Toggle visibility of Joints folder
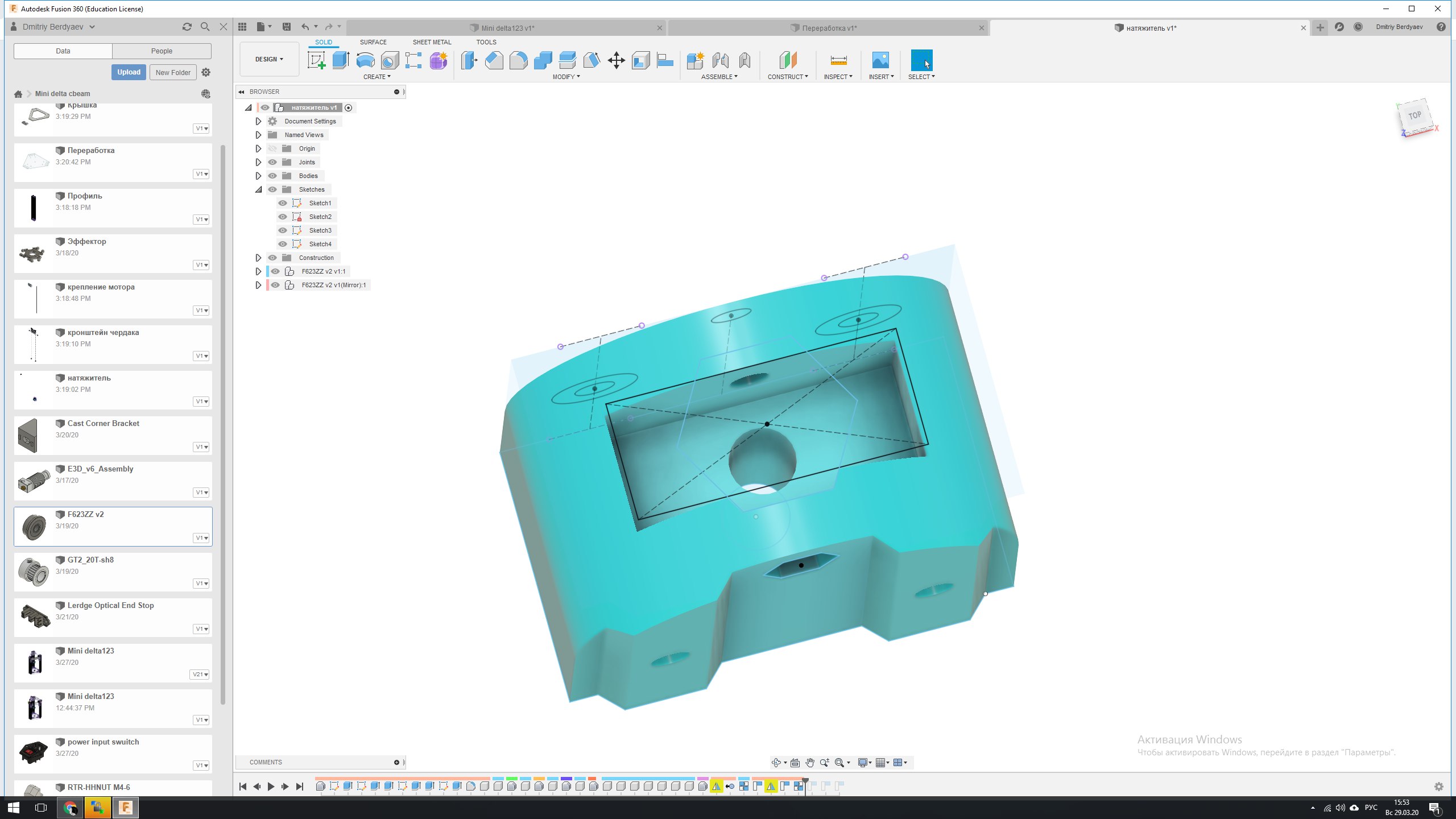The height and width of the screenshot is (819, 1456). [272, 162]
